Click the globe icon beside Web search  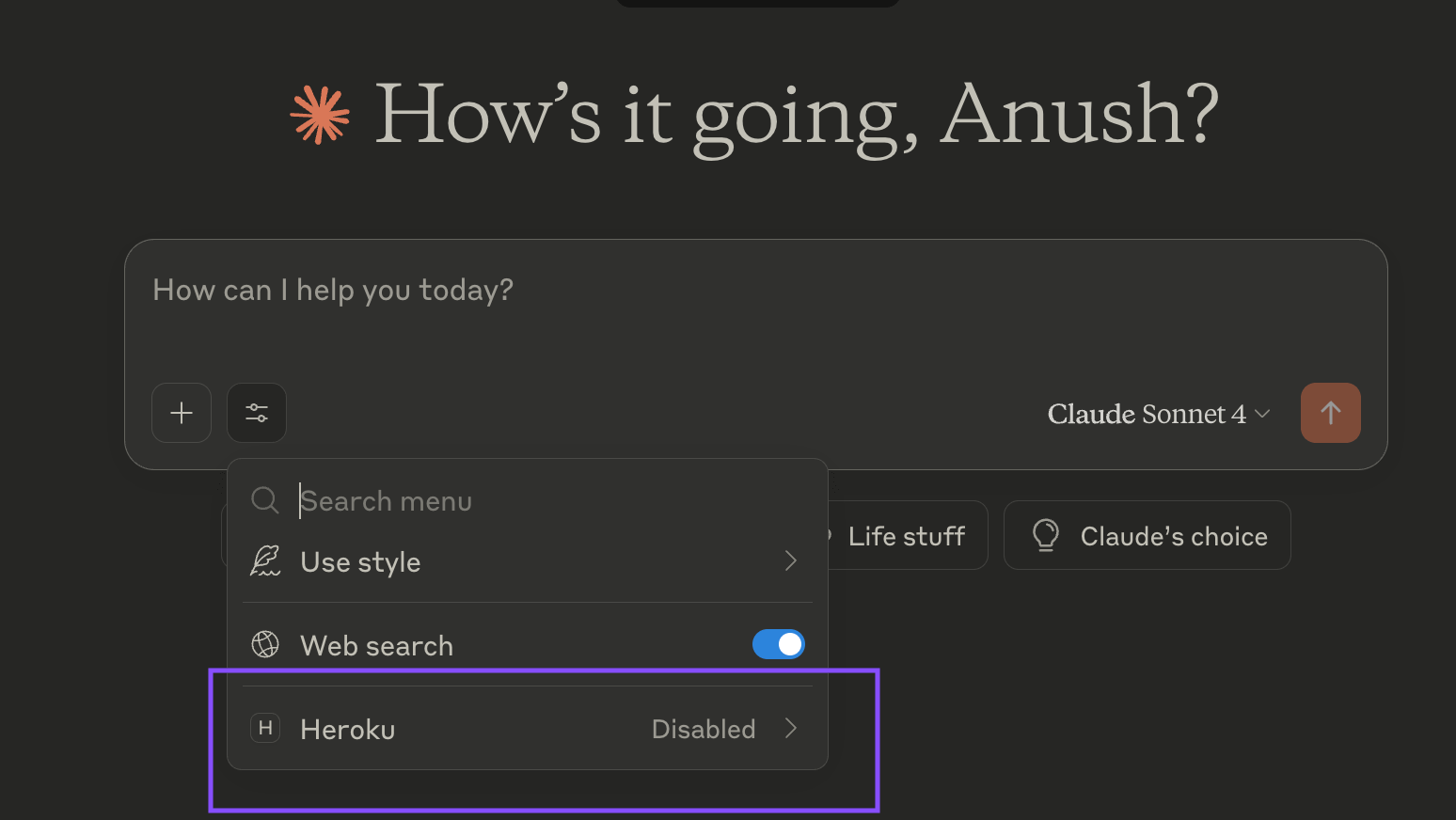tap(265, 644)
